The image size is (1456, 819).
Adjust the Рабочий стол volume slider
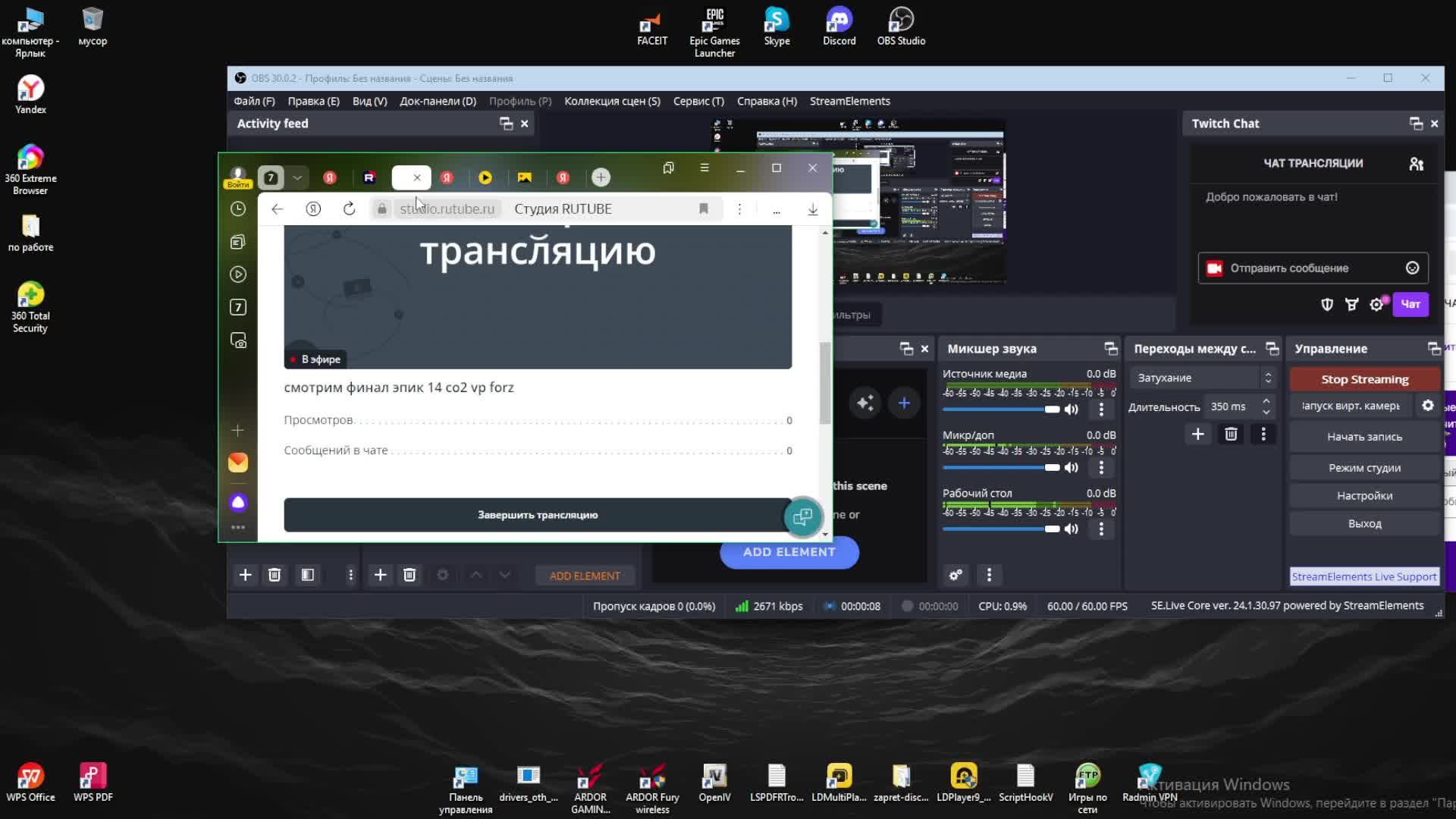click(1001, 529)
